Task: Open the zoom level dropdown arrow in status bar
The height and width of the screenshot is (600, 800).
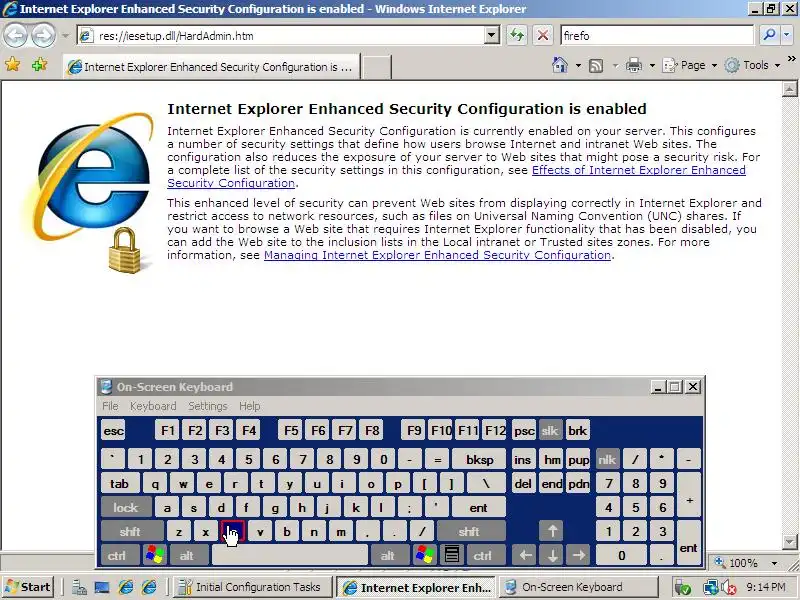Action: 774,563
